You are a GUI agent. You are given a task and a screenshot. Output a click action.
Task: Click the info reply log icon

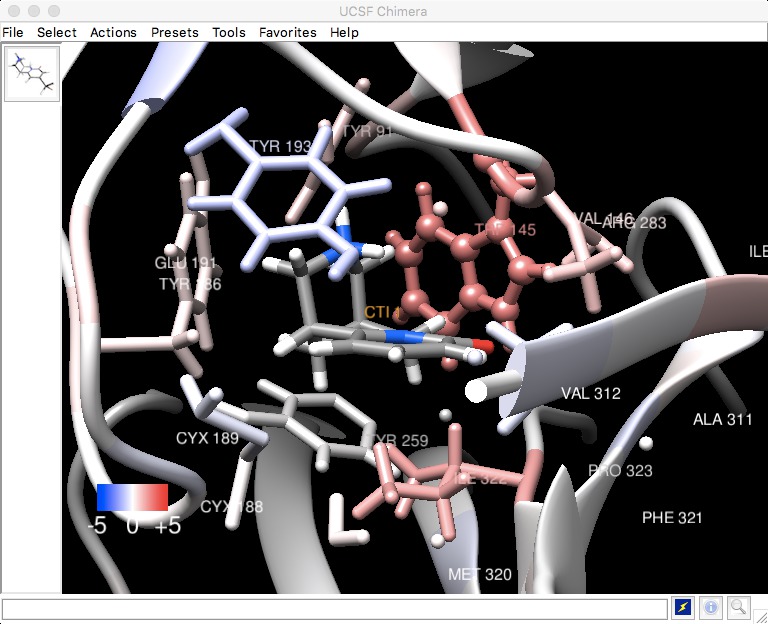click(710, 607)
